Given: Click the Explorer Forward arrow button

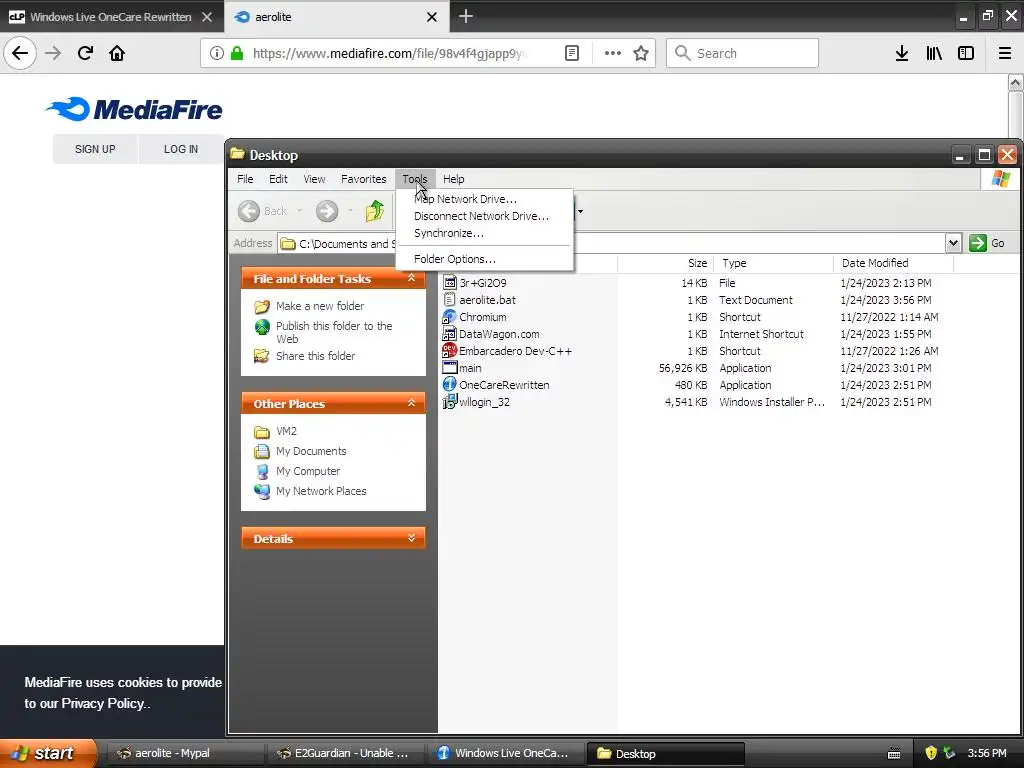Looking at the screenshot, I should tap(327, 211).
